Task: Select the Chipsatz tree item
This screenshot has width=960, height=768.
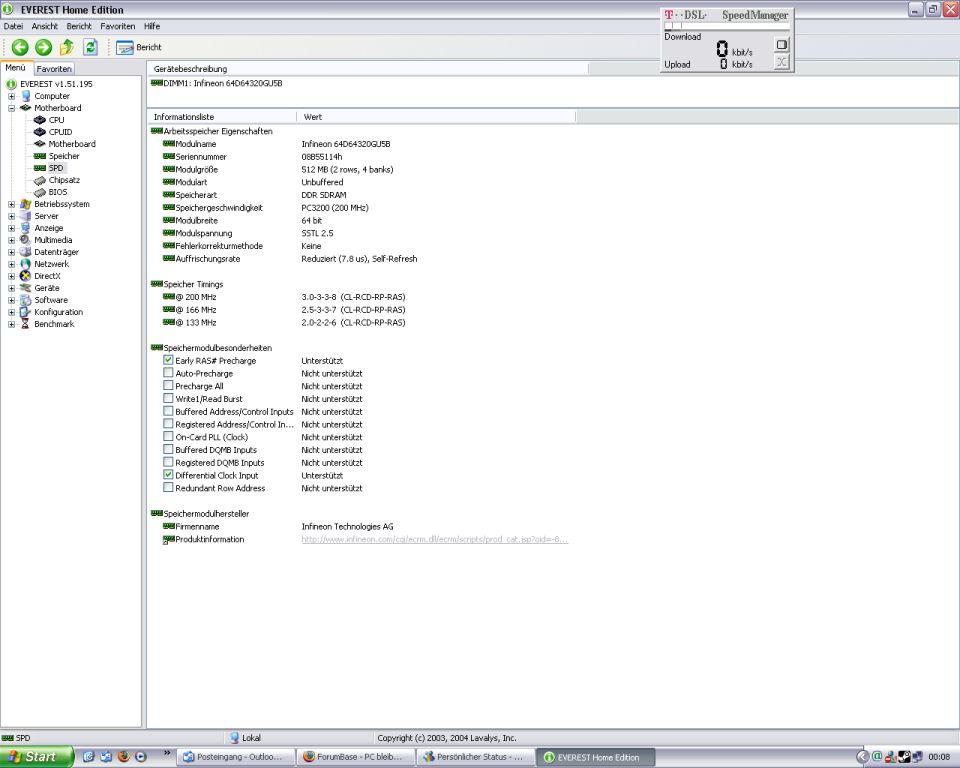Action: point(64,180)
